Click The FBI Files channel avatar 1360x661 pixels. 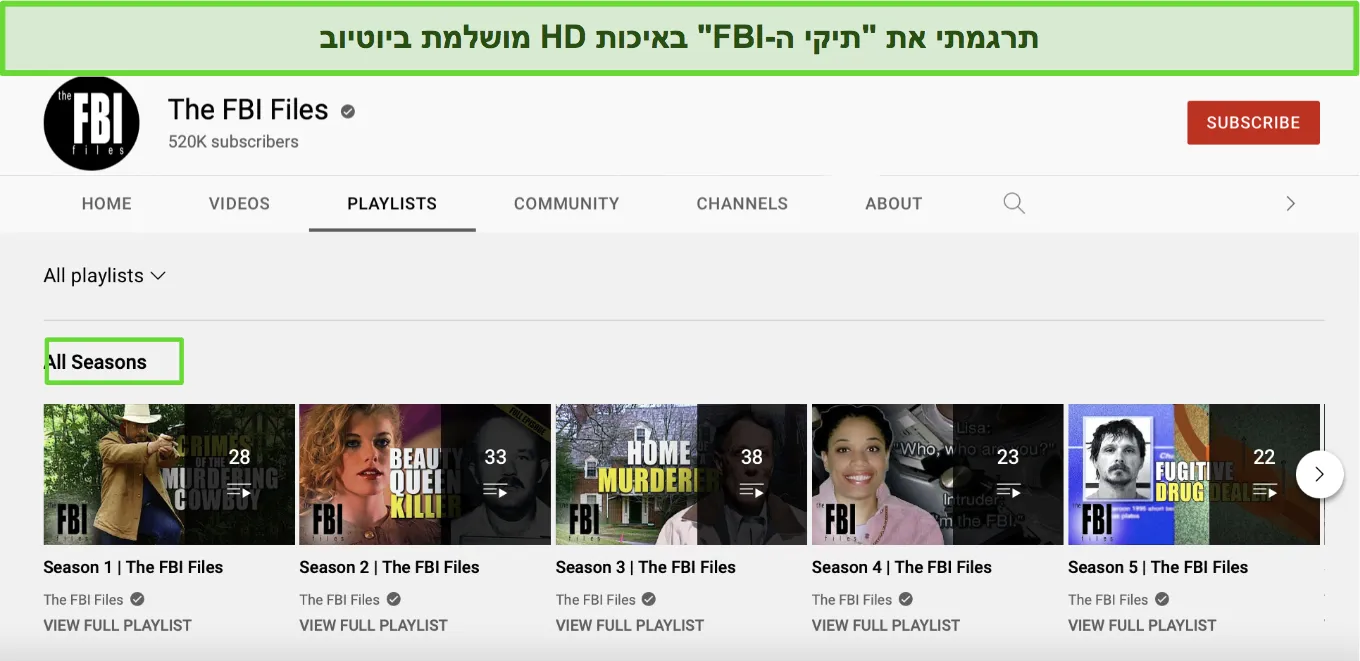(x=91, y=123)
